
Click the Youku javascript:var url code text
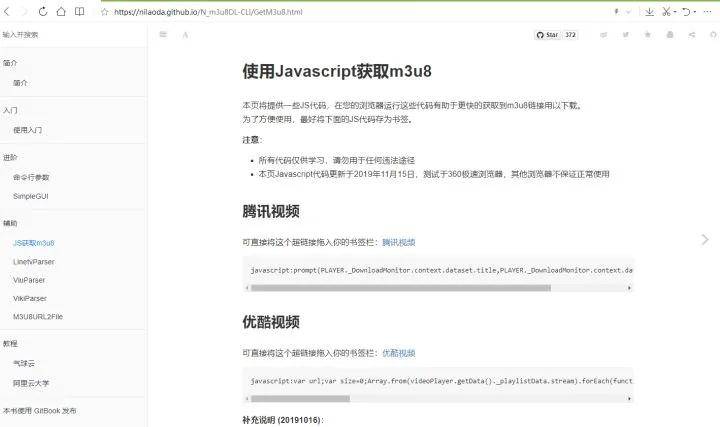441,381
